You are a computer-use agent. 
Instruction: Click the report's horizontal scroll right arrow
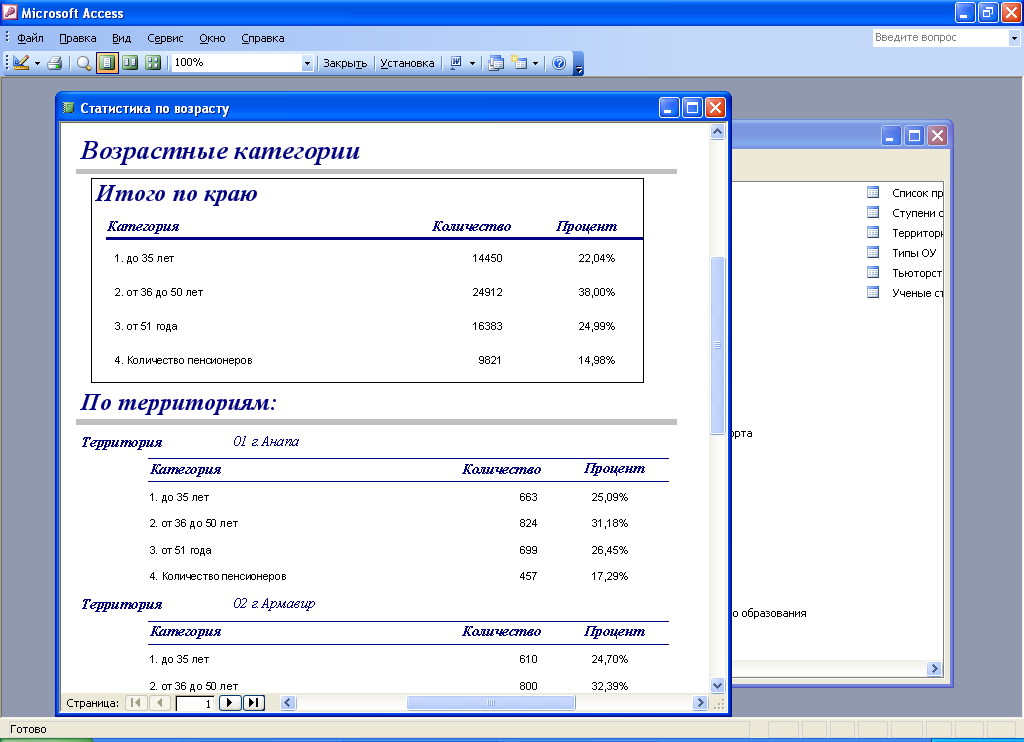700,703
